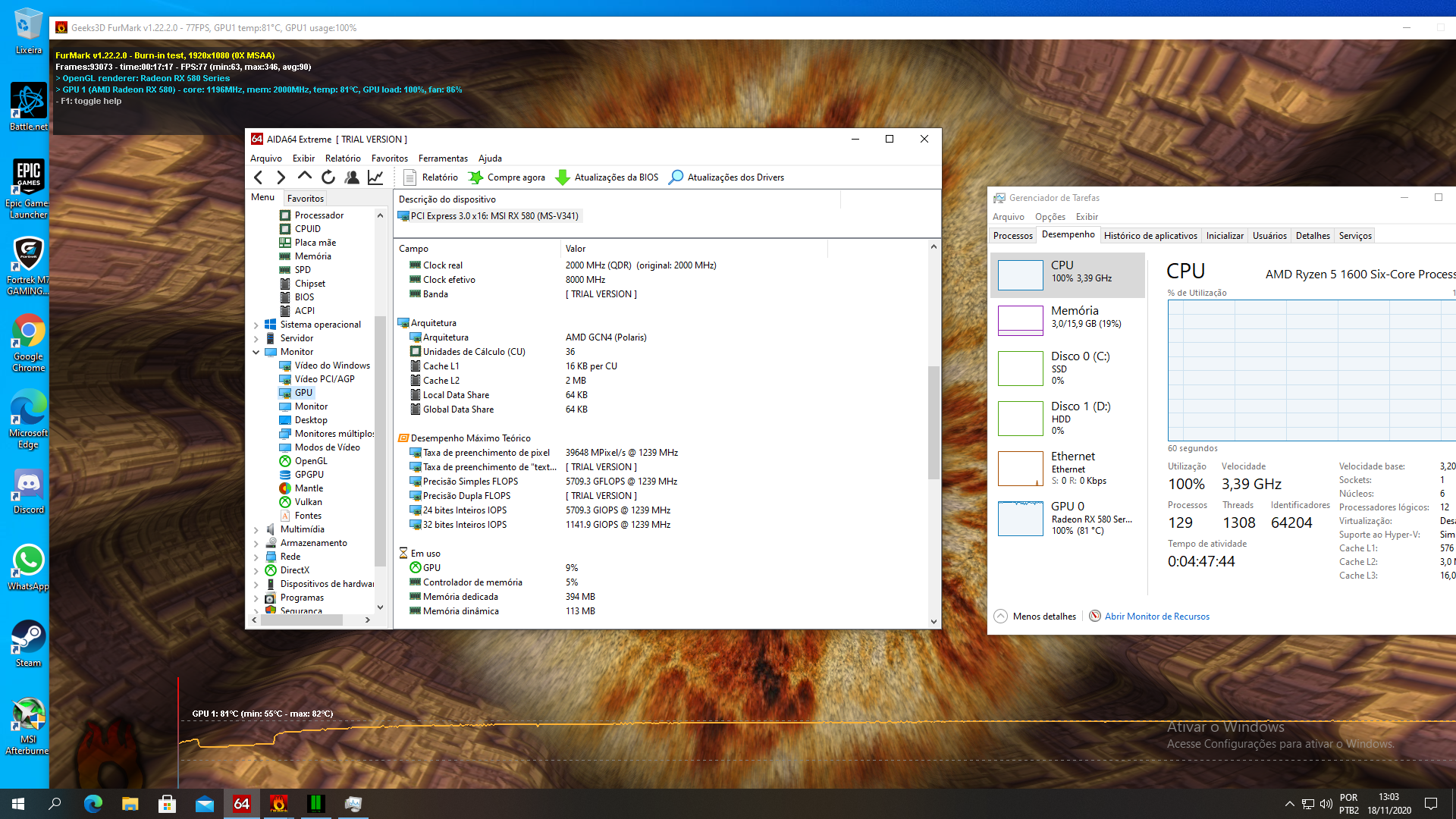Click the AIDA64 taskbar icon
Screen dimensions: 1456x819
coord(242,804)
